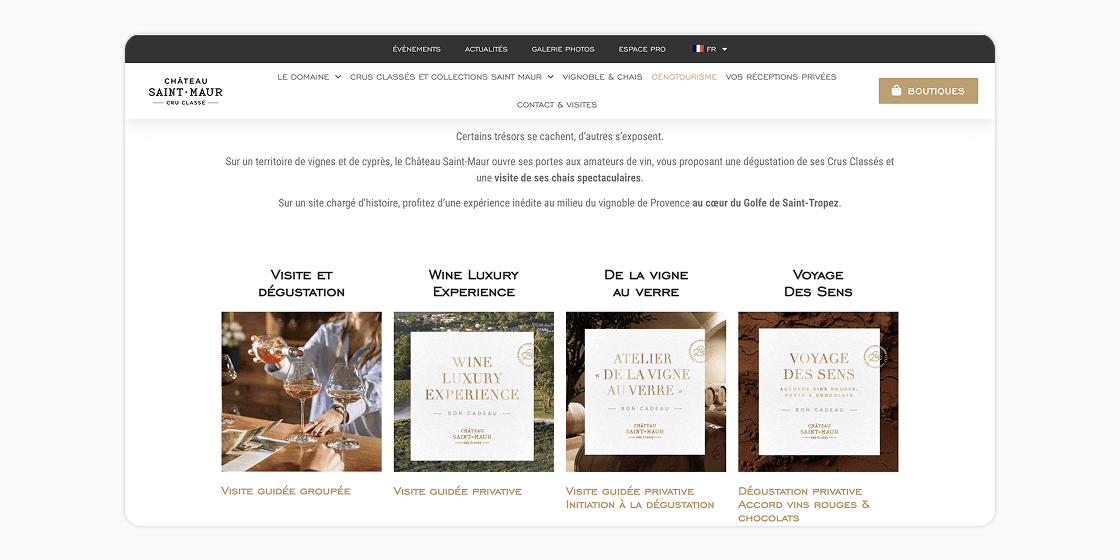Open the Évènements link
This screenshot has width=1120, height=560.
click(x=416, y=49)
